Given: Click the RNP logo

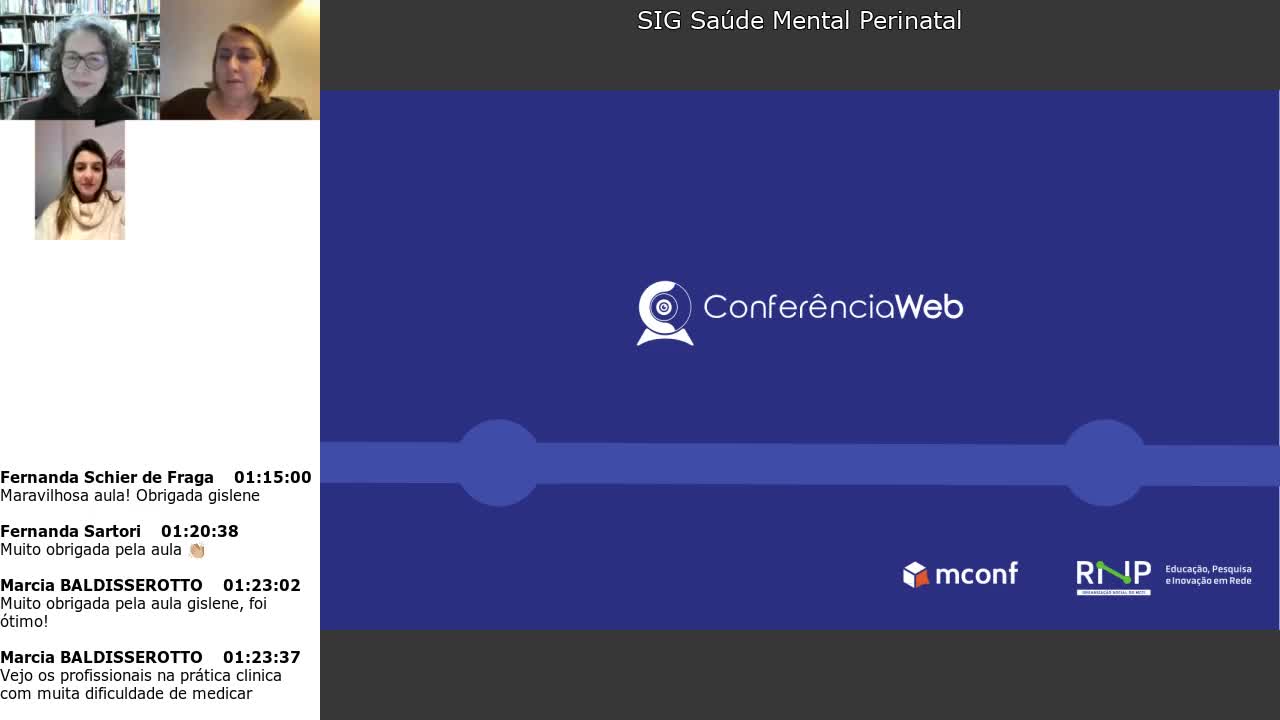Looking at the screenshot, I should [x=1113, y=577].
